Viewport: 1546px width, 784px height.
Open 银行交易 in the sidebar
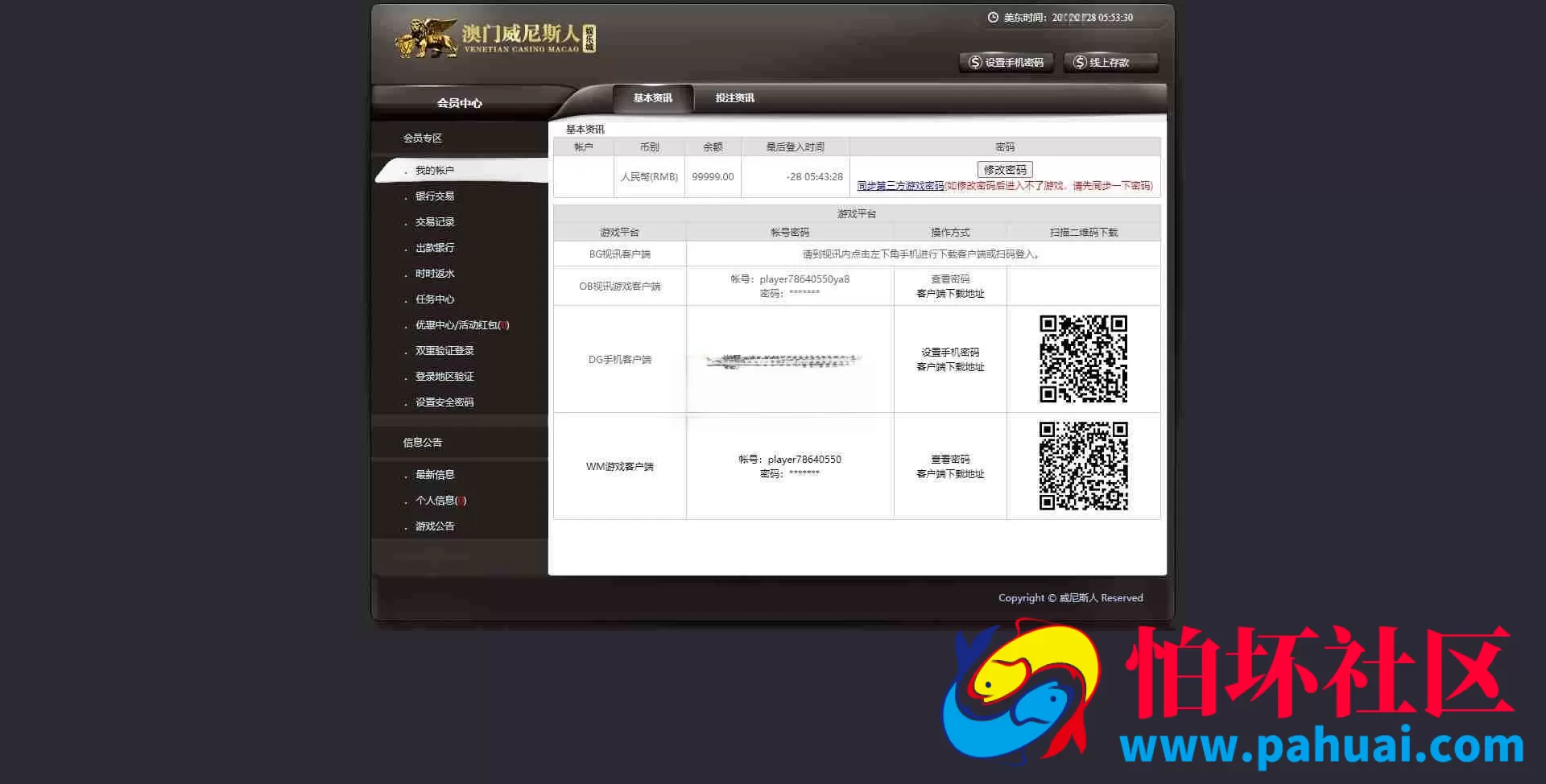point(435,196)
